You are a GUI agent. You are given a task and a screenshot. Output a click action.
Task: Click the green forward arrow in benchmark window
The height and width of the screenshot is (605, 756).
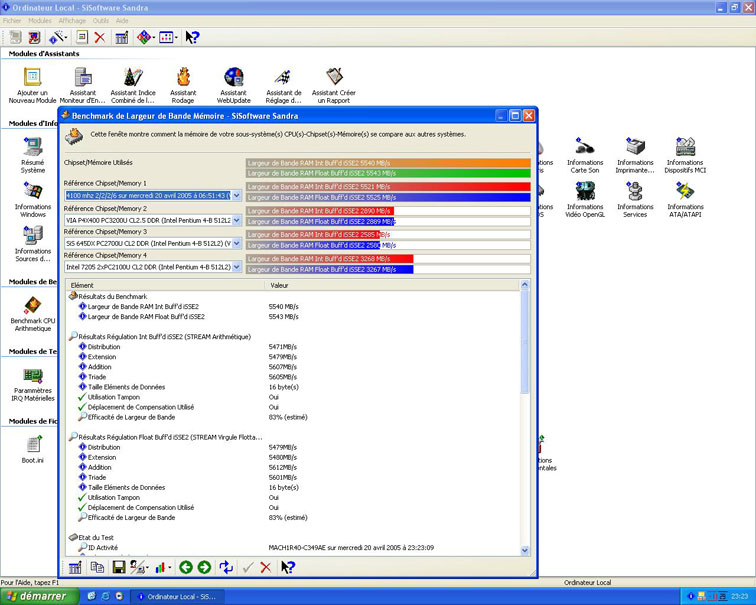tap(204, 567)
